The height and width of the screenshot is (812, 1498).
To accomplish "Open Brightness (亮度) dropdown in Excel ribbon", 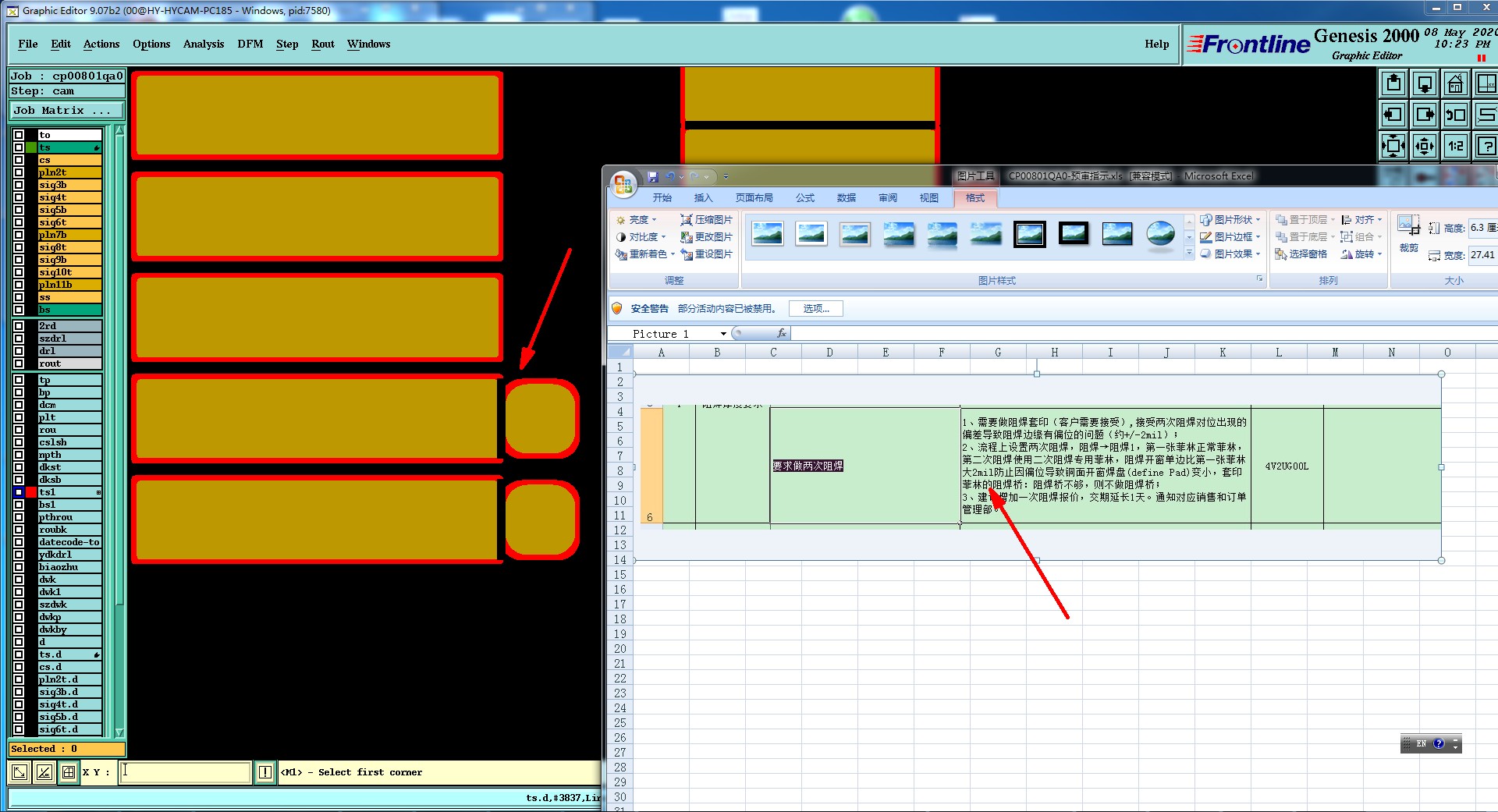I will (637, 220).
